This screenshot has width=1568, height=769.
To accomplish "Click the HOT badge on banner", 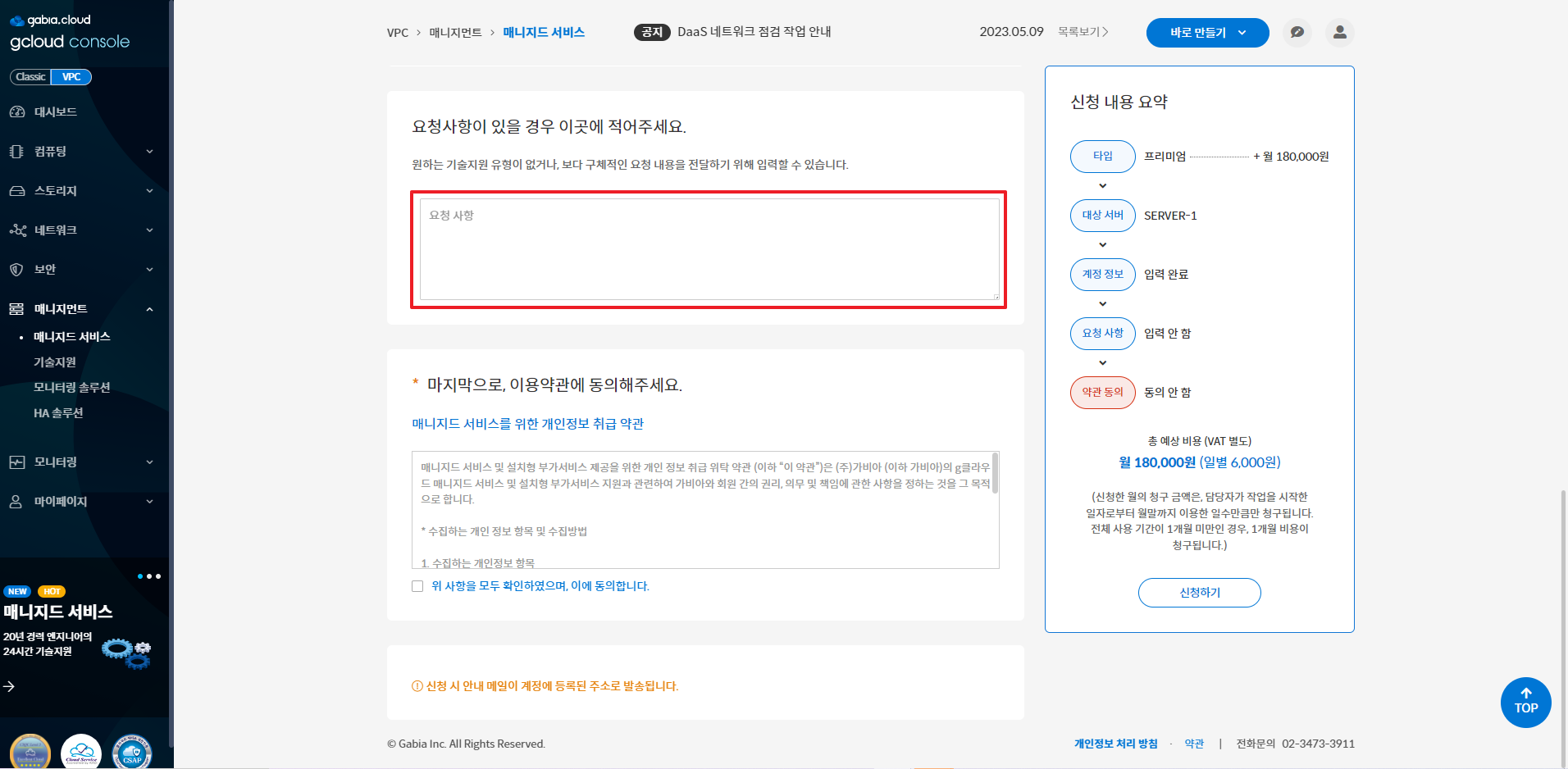I will coord(52,591).
